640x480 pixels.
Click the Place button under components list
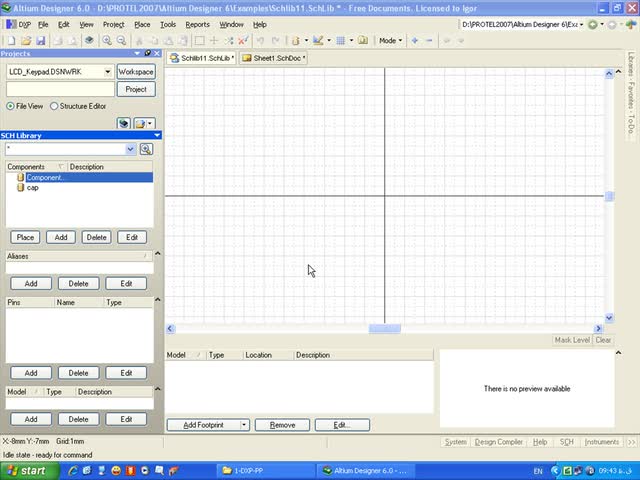pos(26,237)
